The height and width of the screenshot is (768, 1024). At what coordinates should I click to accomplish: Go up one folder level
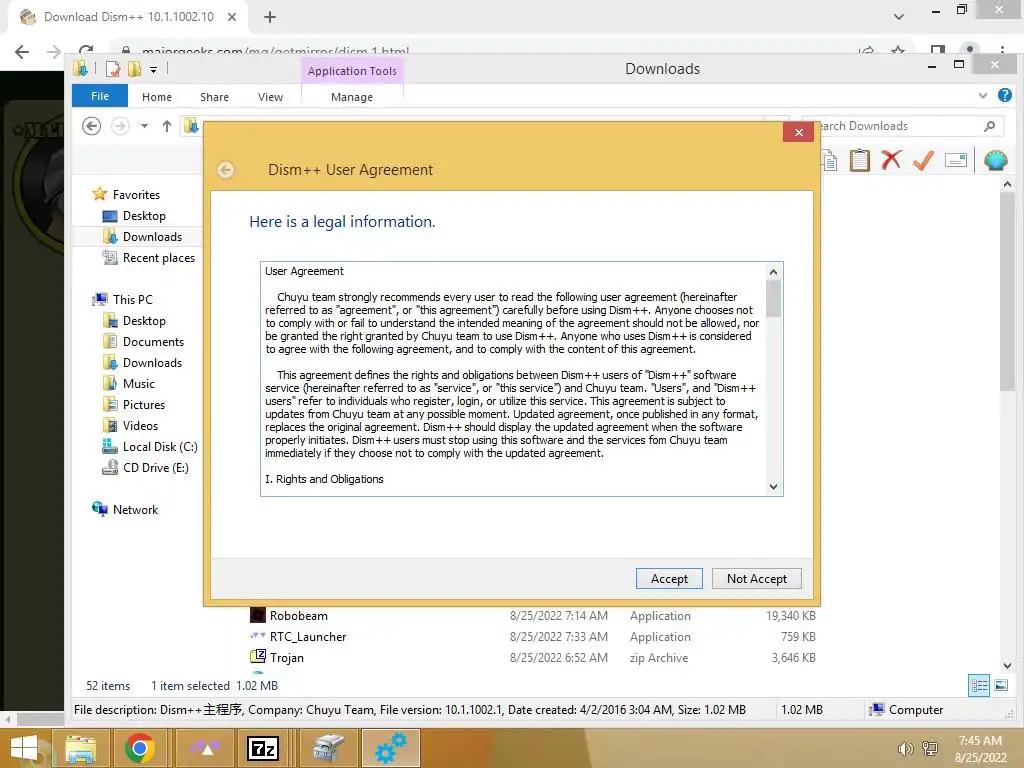[167, 126]
